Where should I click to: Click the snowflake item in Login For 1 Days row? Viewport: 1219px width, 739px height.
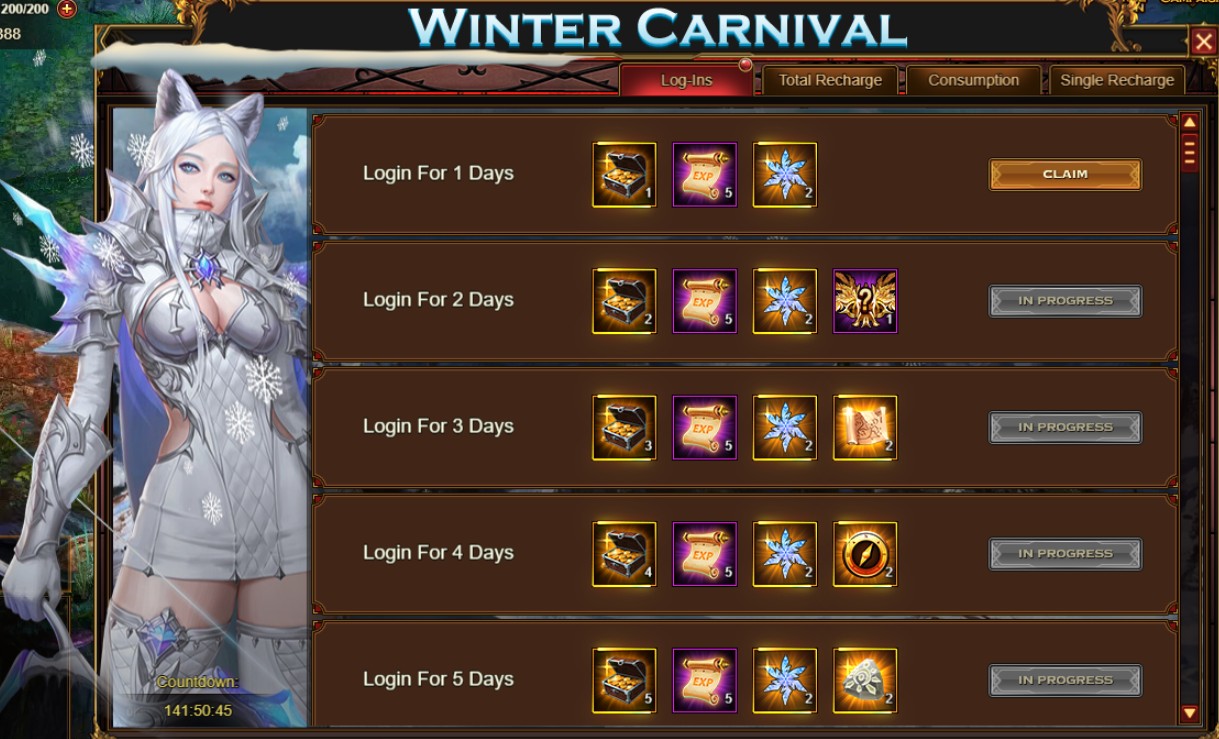click(785, 175)
